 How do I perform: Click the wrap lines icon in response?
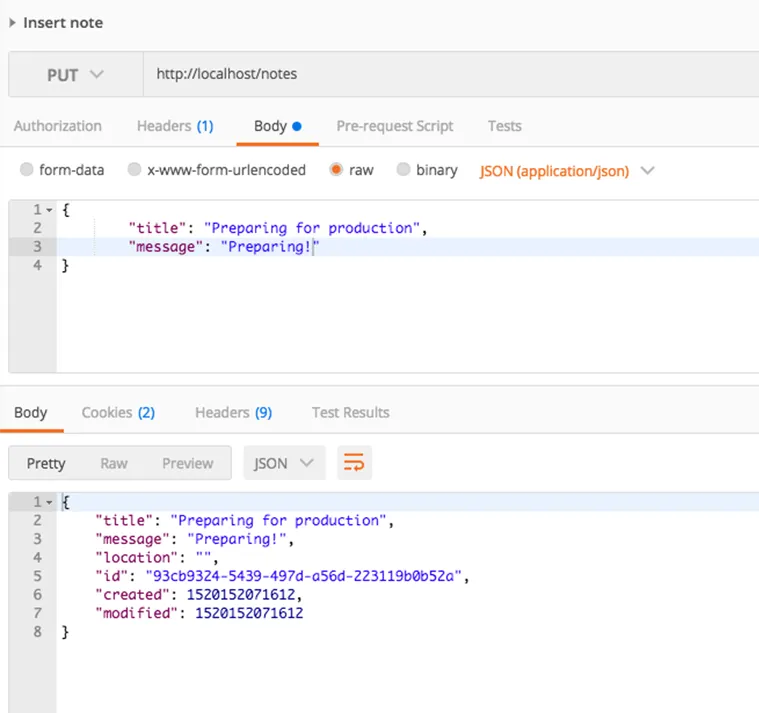tap(354, 463)
